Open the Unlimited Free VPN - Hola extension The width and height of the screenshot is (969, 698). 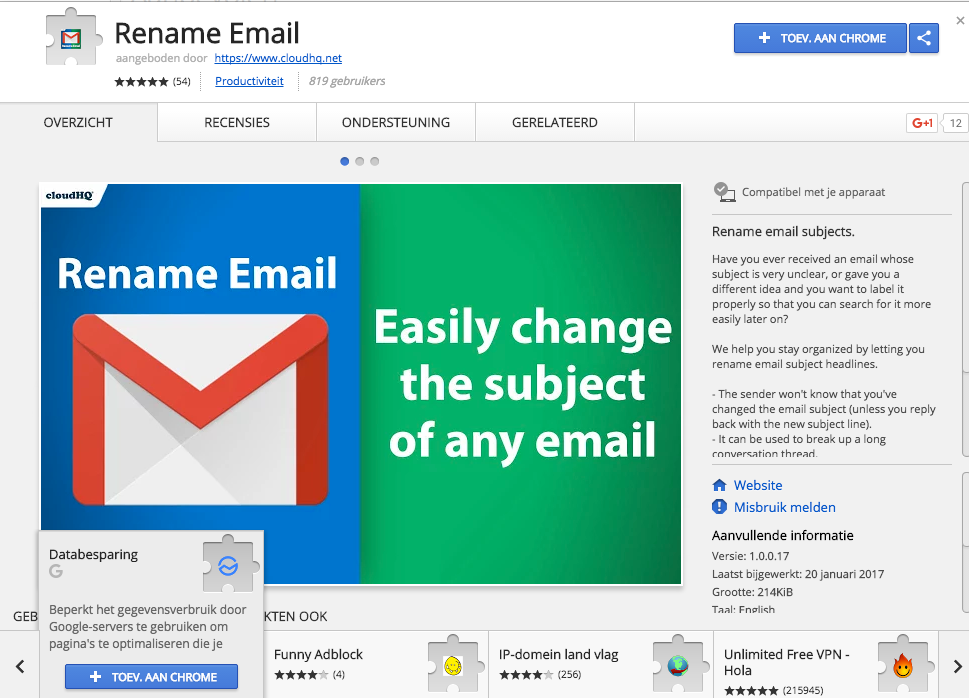(786, 662)
